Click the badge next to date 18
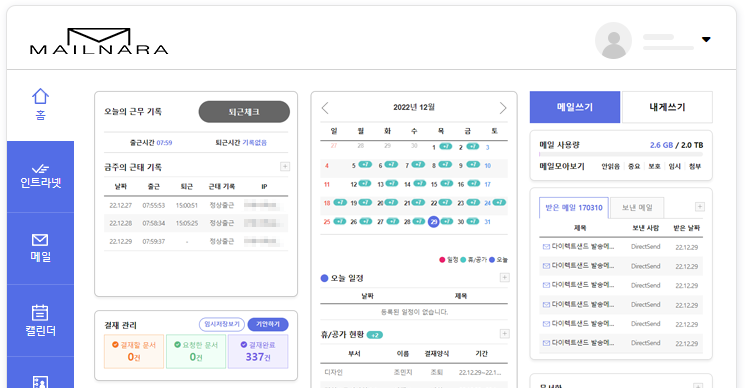745x388 pixels. coord(340,202)
